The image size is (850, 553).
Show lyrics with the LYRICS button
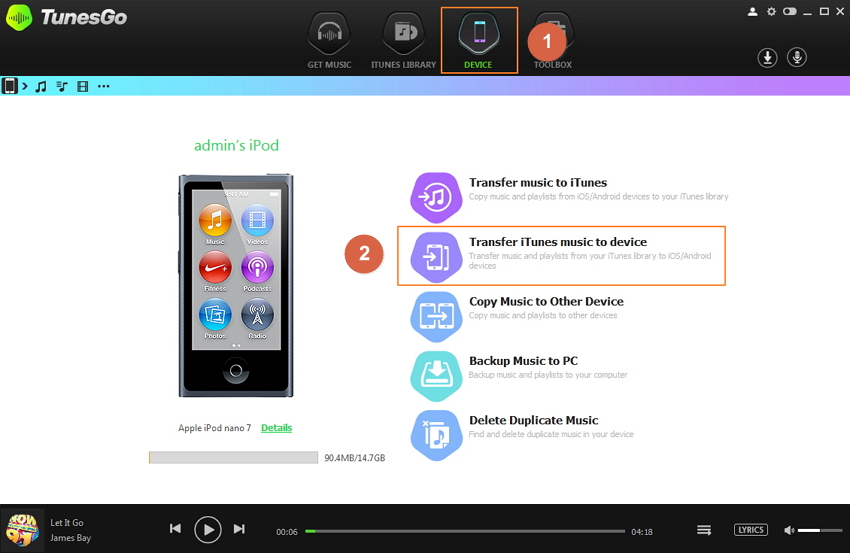[x=750, y=529]
